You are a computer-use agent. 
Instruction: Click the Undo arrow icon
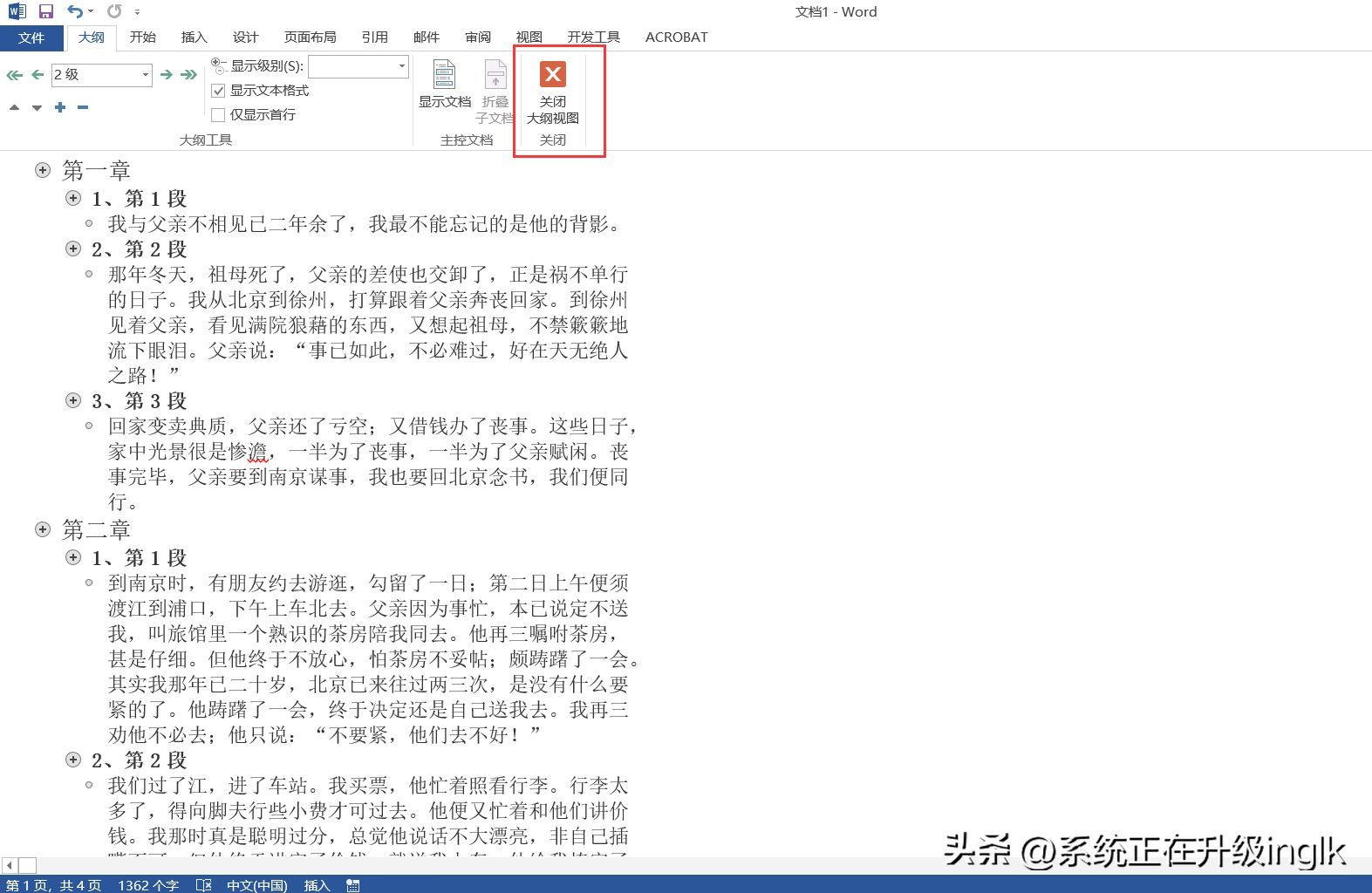pyautogui.click(x=75, y=11)
